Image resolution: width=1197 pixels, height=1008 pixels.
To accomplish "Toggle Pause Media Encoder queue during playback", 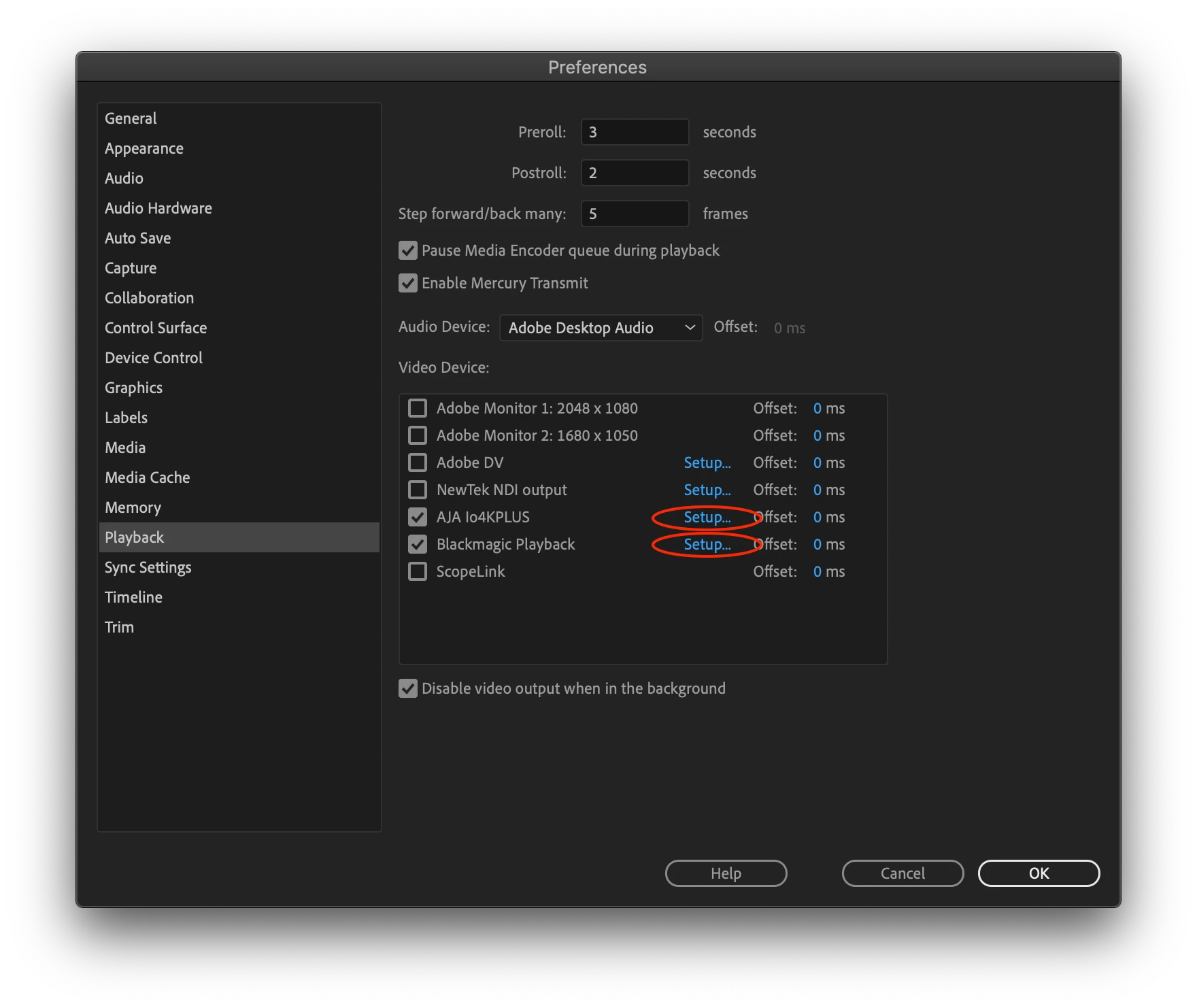I will point(408,250).
